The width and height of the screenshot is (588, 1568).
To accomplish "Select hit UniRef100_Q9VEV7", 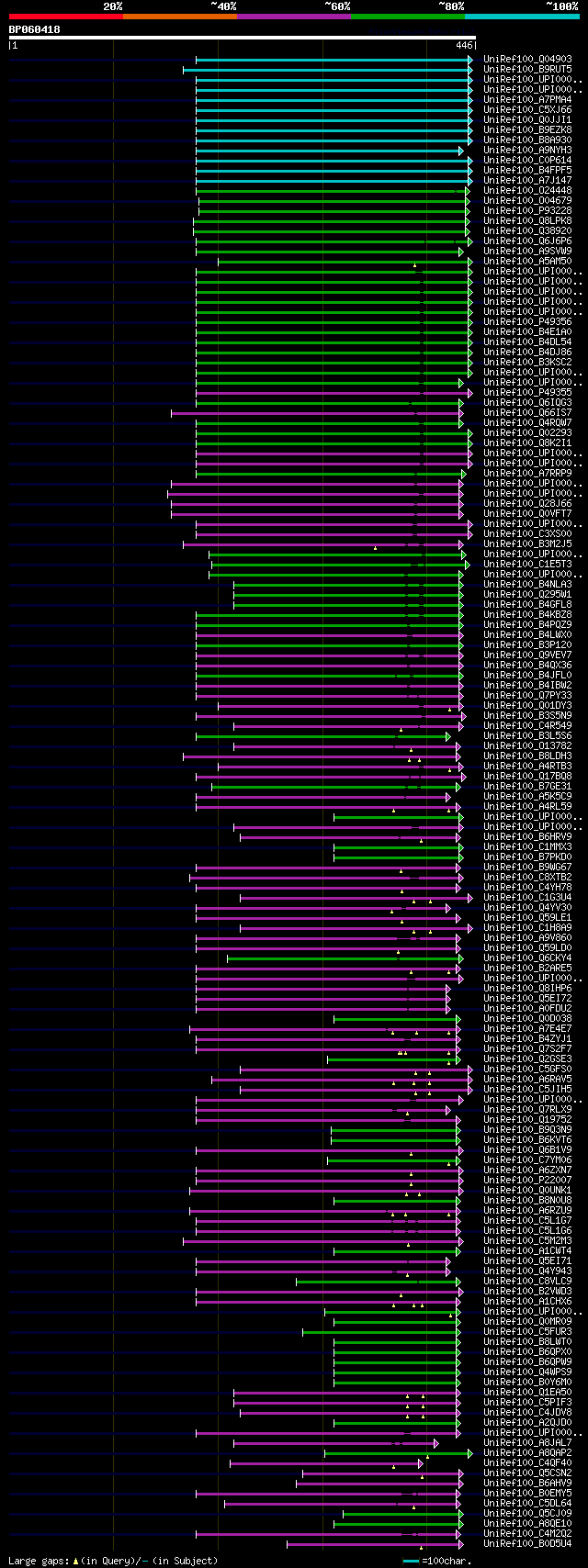I will [x=527, y=655].
